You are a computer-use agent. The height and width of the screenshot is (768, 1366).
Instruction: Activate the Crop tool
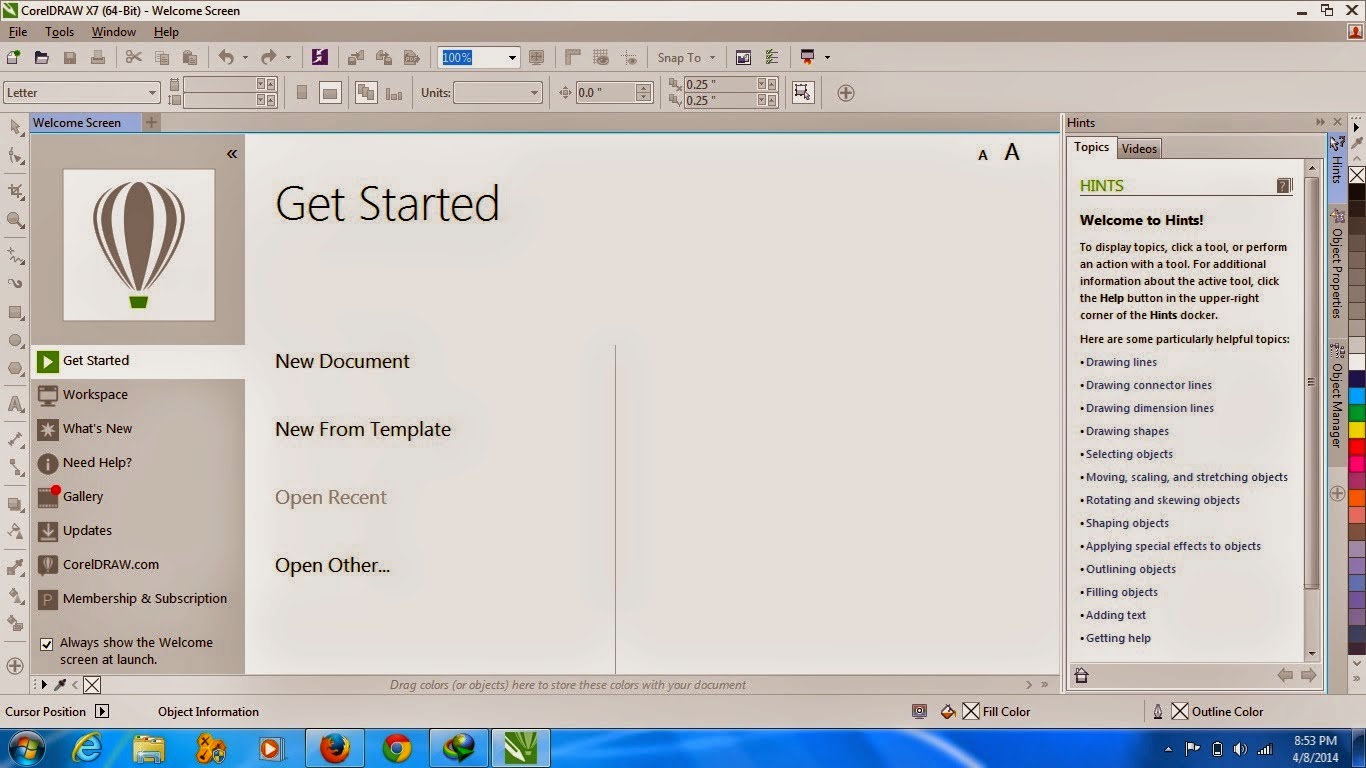tap(14, 190)
